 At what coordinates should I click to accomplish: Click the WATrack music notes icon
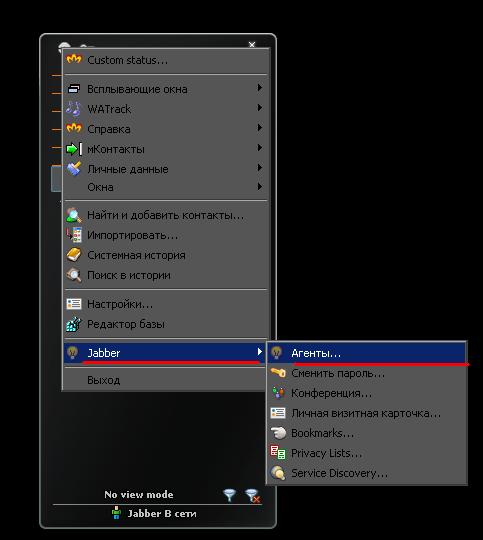click(73, 109)
